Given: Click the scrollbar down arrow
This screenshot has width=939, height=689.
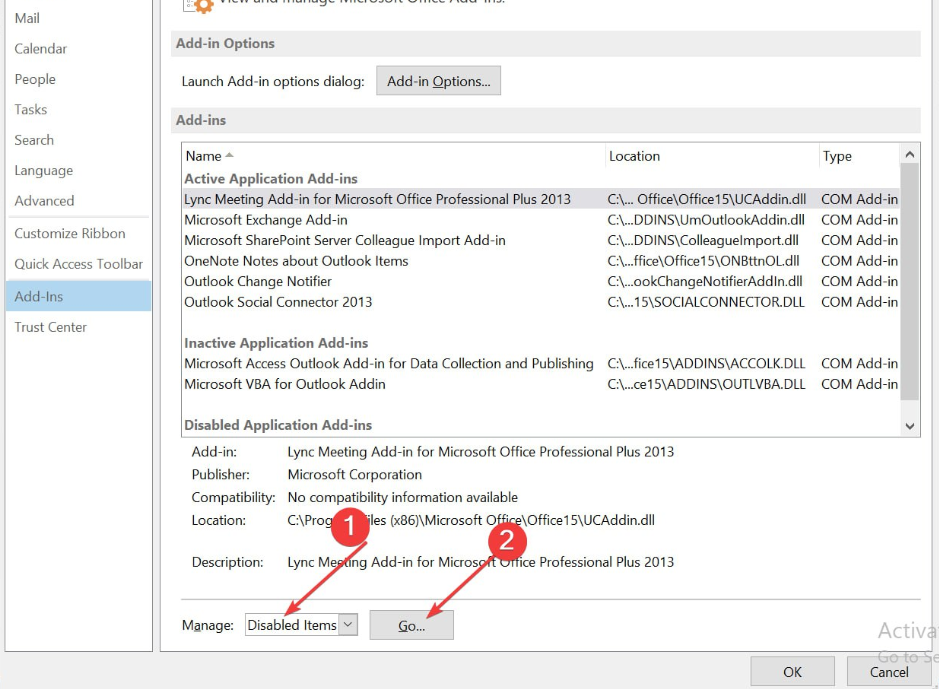Looking at the screenshot, I should (x=909, y=425).
